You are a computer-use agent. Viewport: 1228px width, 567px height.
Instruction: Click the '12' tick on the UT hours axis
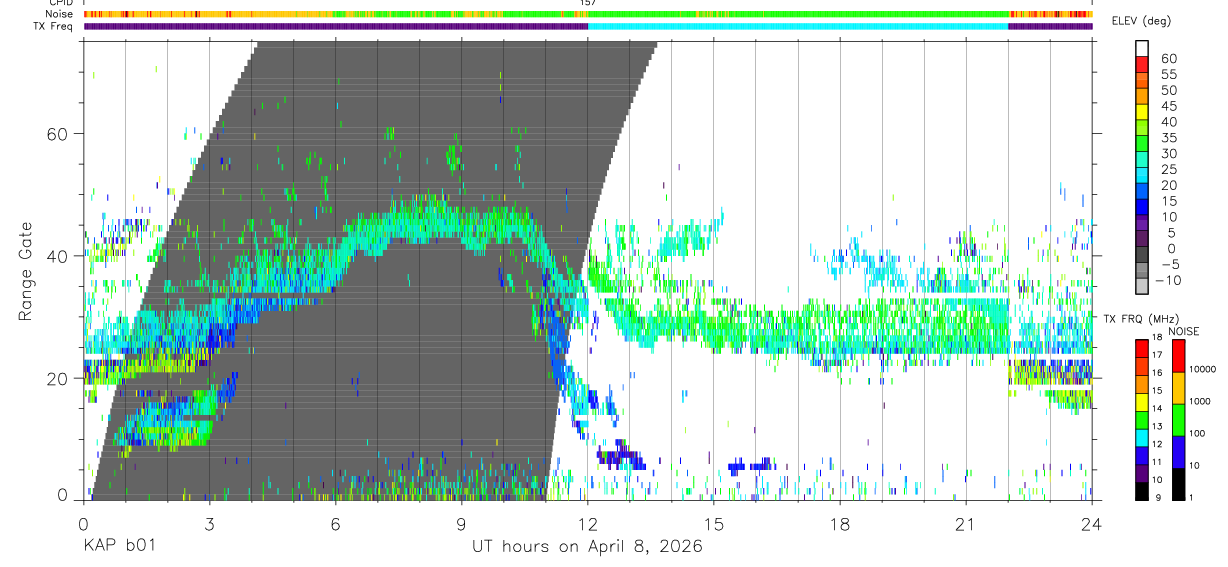[588, 523]
